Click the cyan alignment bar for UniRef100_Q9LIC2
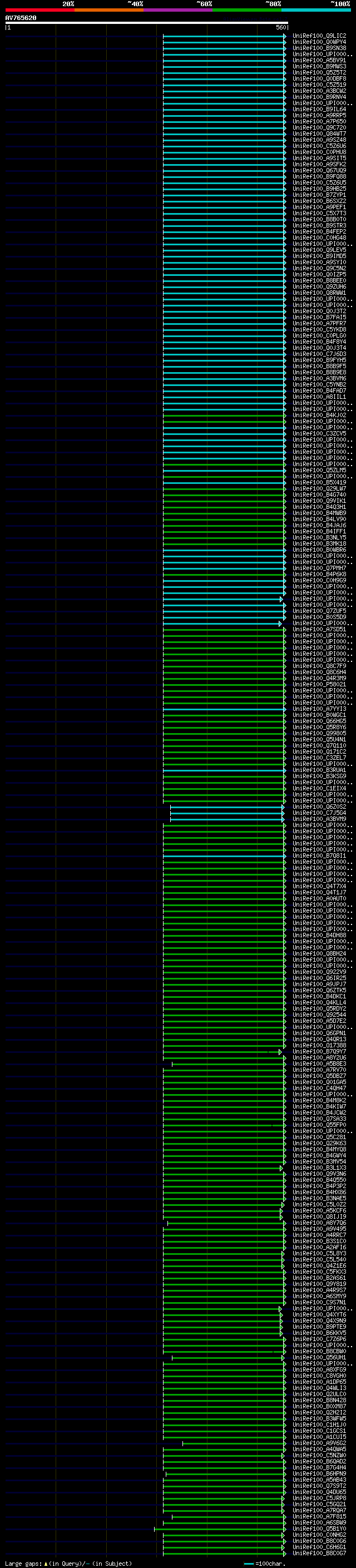 click(x=224, y=37)
